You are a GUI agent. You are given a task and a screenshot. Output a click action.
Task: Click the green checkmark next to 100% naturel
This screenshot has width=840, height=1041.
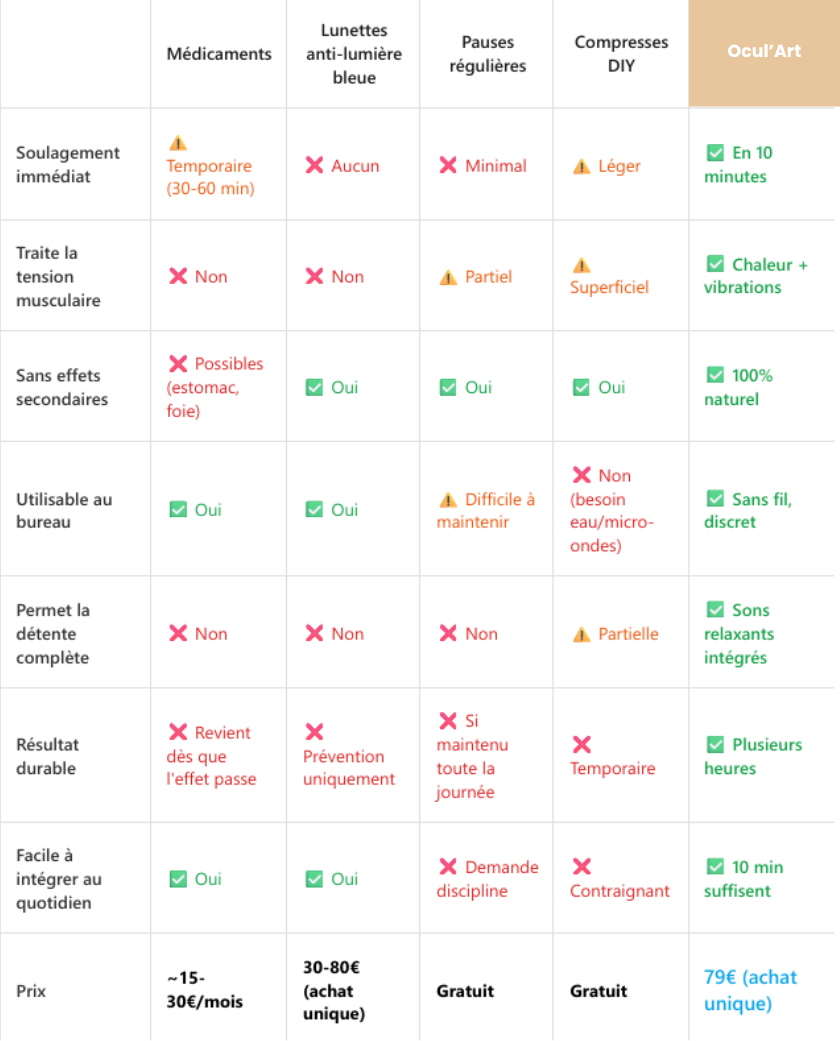pos(715,375)
